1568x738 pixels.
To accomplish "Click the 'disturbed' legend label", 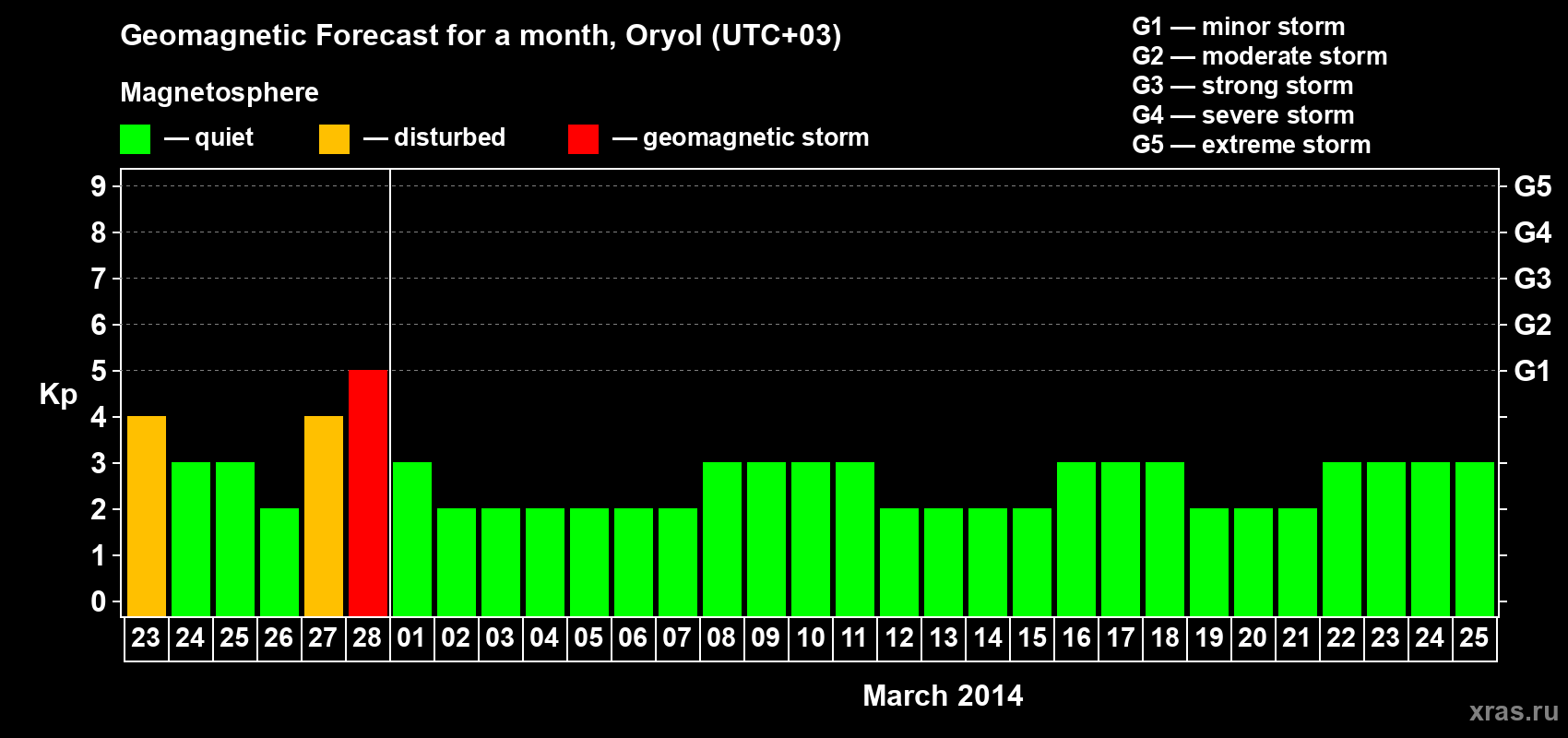I will click(450, 137).
